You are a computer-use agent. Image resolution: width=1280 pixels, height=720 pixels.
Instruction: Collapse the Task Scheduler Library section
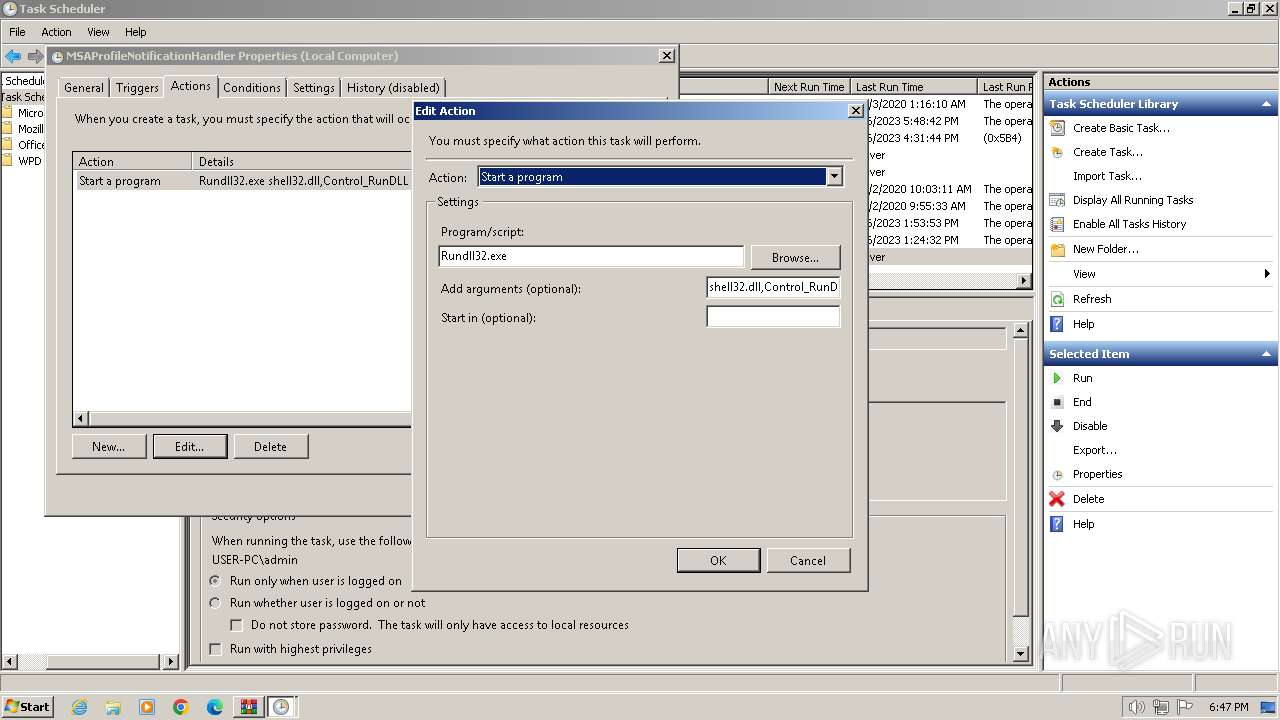tap(1266, 104)
